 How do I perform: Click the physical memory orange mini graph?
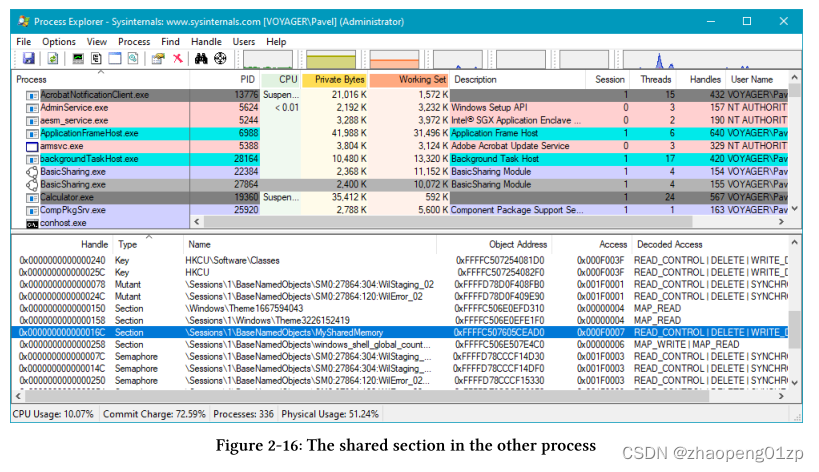coord(394,60)
